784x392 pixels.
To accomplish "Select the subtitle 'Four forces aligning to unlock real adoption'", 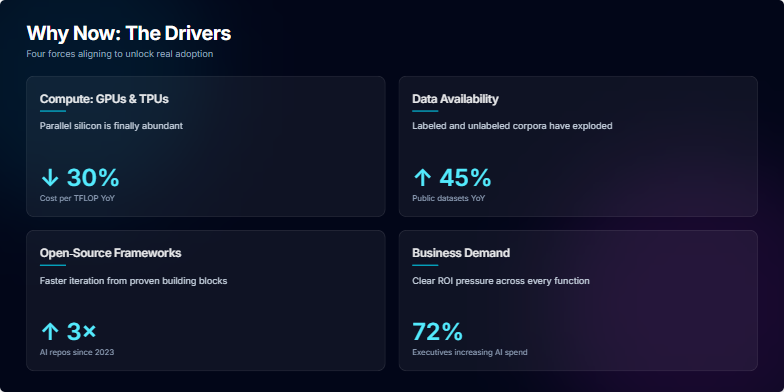I will click(120, 54).
